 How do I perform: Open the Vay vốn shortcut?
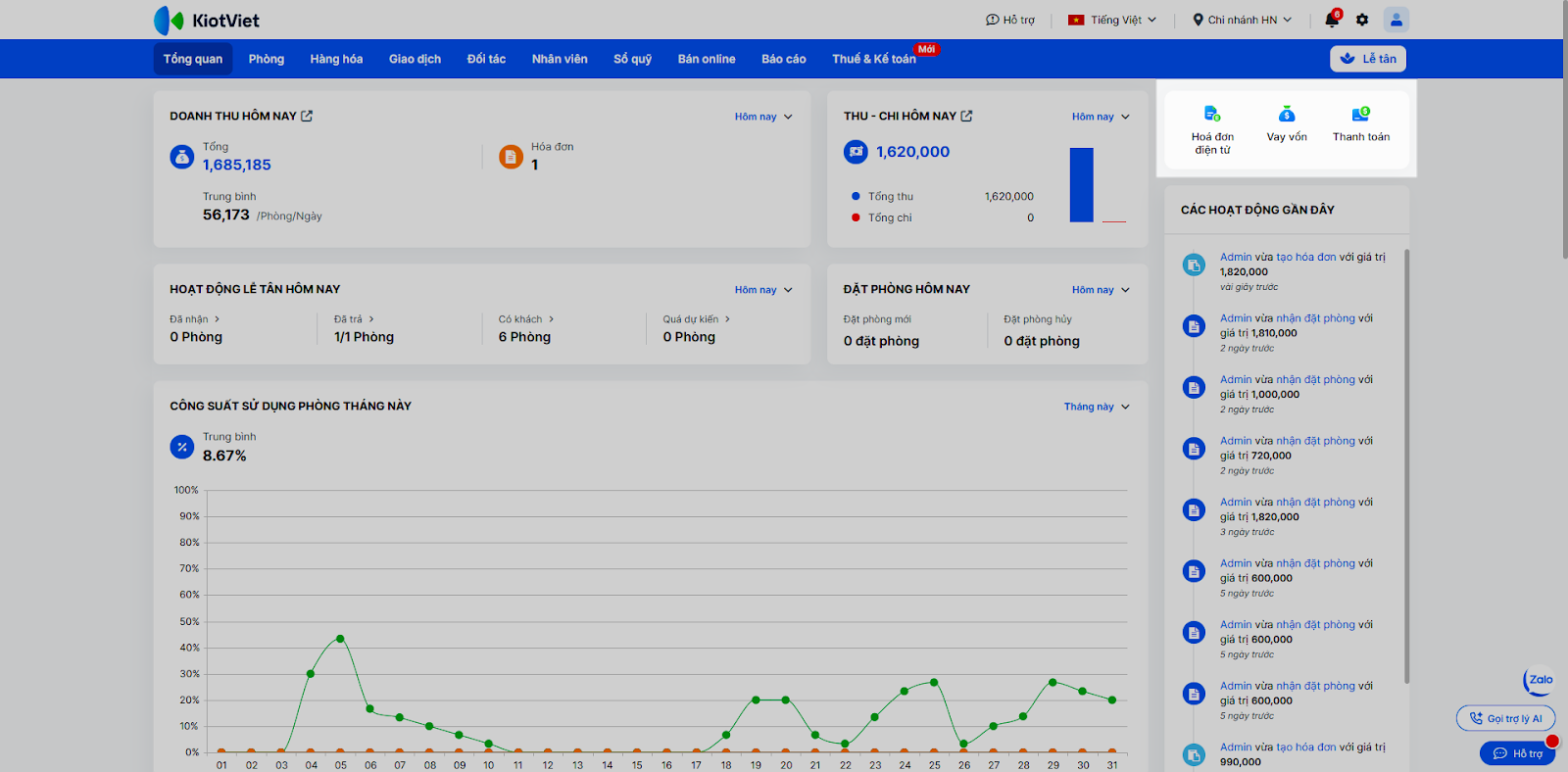coord(1287,124)
